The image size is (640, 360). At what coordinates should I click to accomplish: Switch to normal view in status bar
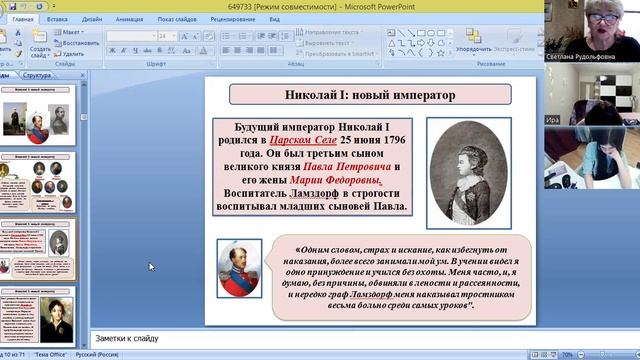[x=535, y=355]
